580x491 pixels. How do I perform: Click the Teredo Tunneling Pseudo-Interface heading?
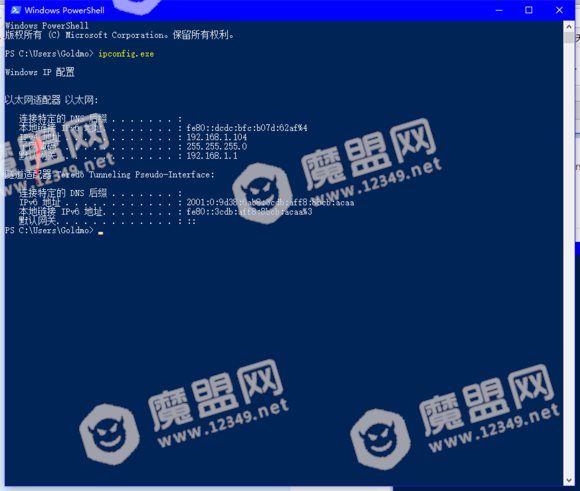pos(109,174)
